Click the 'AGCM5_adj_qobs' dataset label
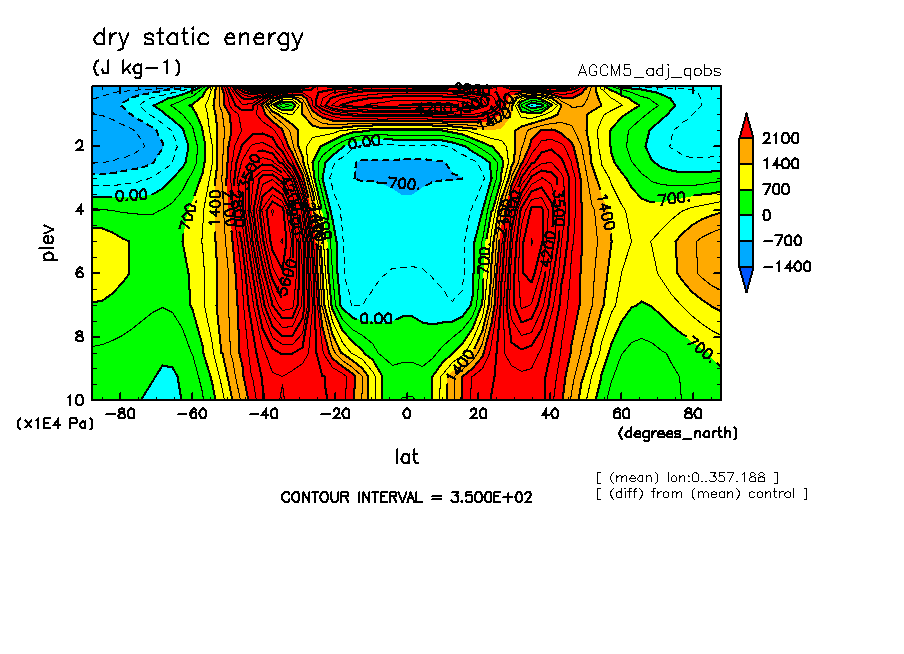The image size is (904, 654). [x=649, y=71]
